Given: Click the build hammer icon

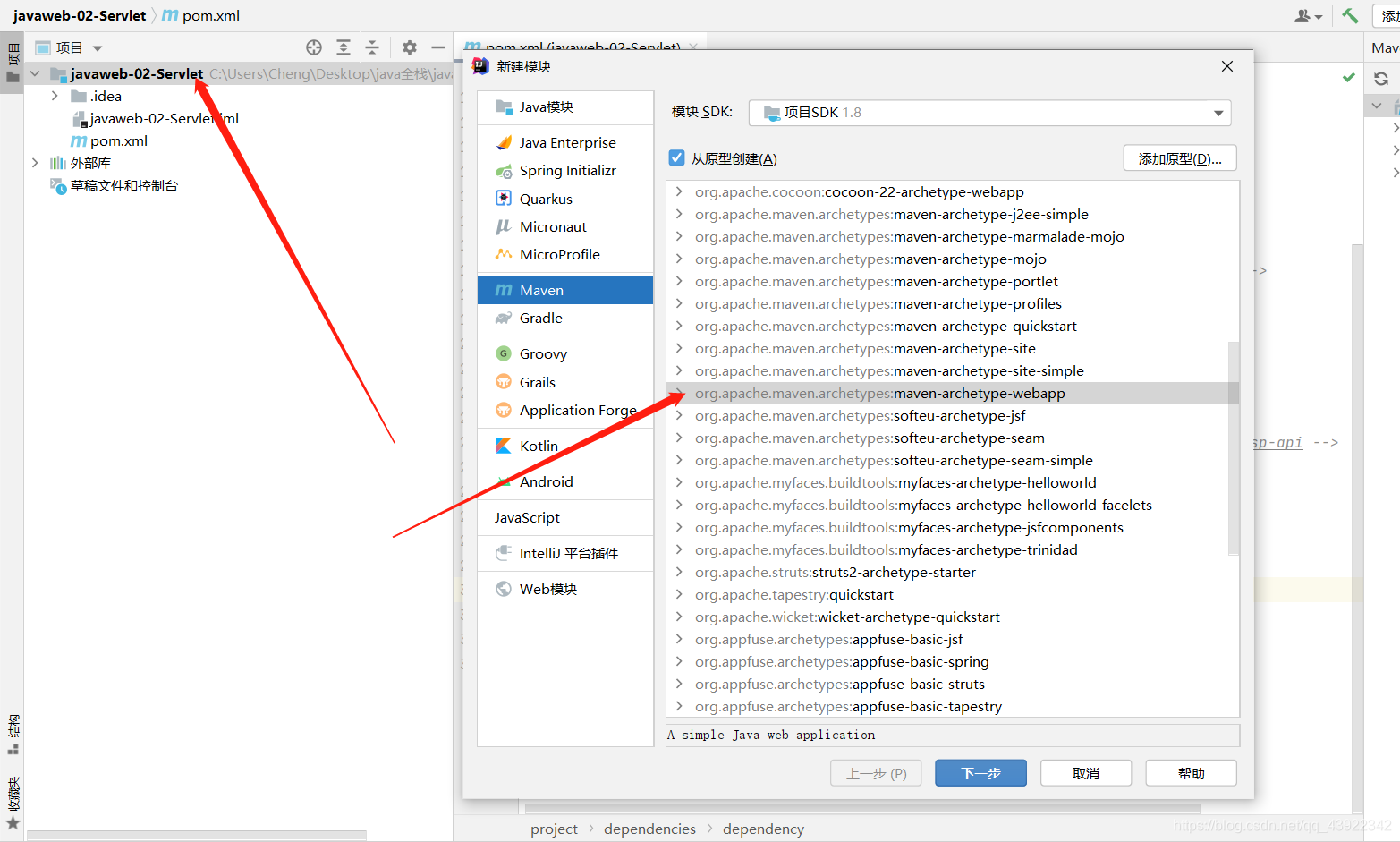Looking at the screenshot, I should pyautogui.click(x=1350, y=15).
